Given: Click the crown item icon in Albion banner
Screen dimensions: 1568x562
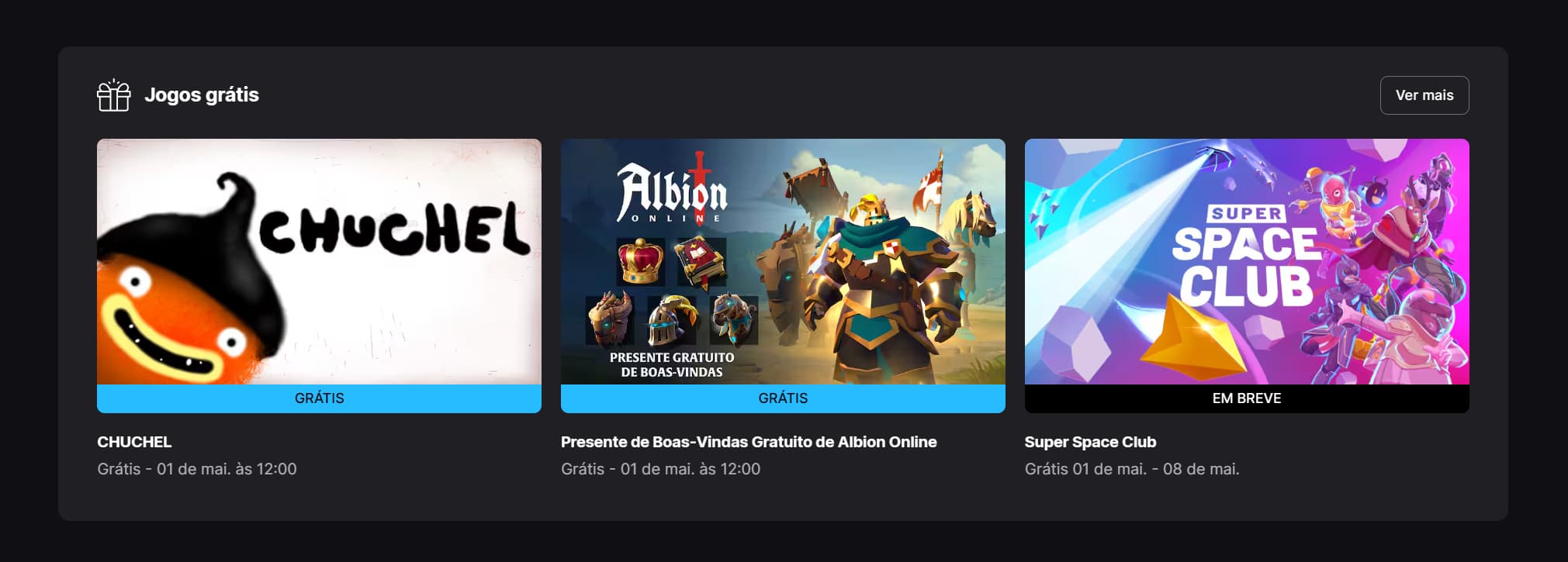Looking at the screenshot, I should [x=641, y=262].
